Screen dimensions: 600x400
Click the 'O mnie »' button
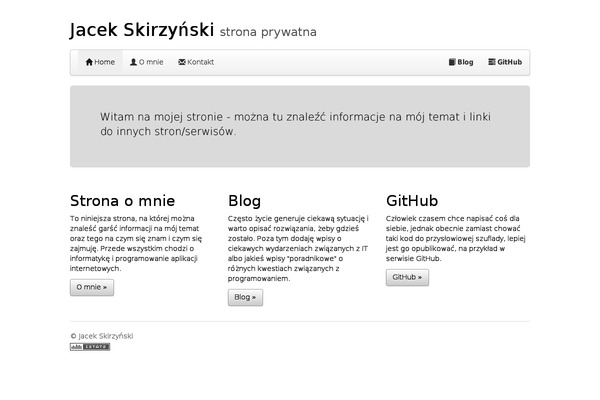(92, 287)
